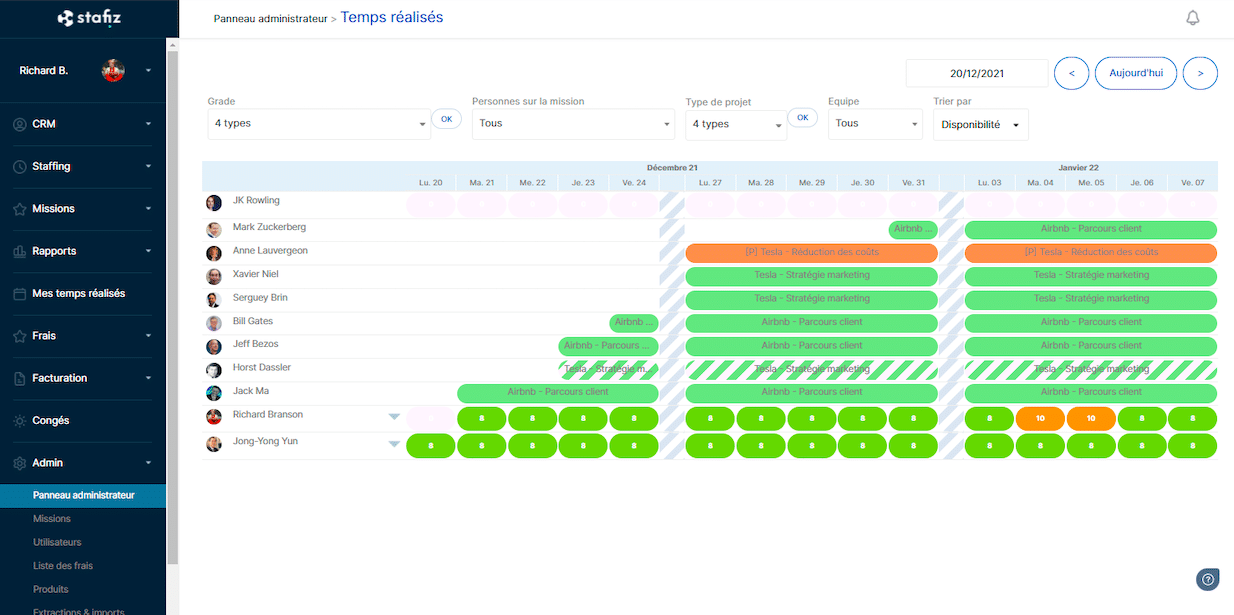This screenshot has width=1234, height=615.
Task: Click the Congés sun icon
Action: click(x=20, y=421)
